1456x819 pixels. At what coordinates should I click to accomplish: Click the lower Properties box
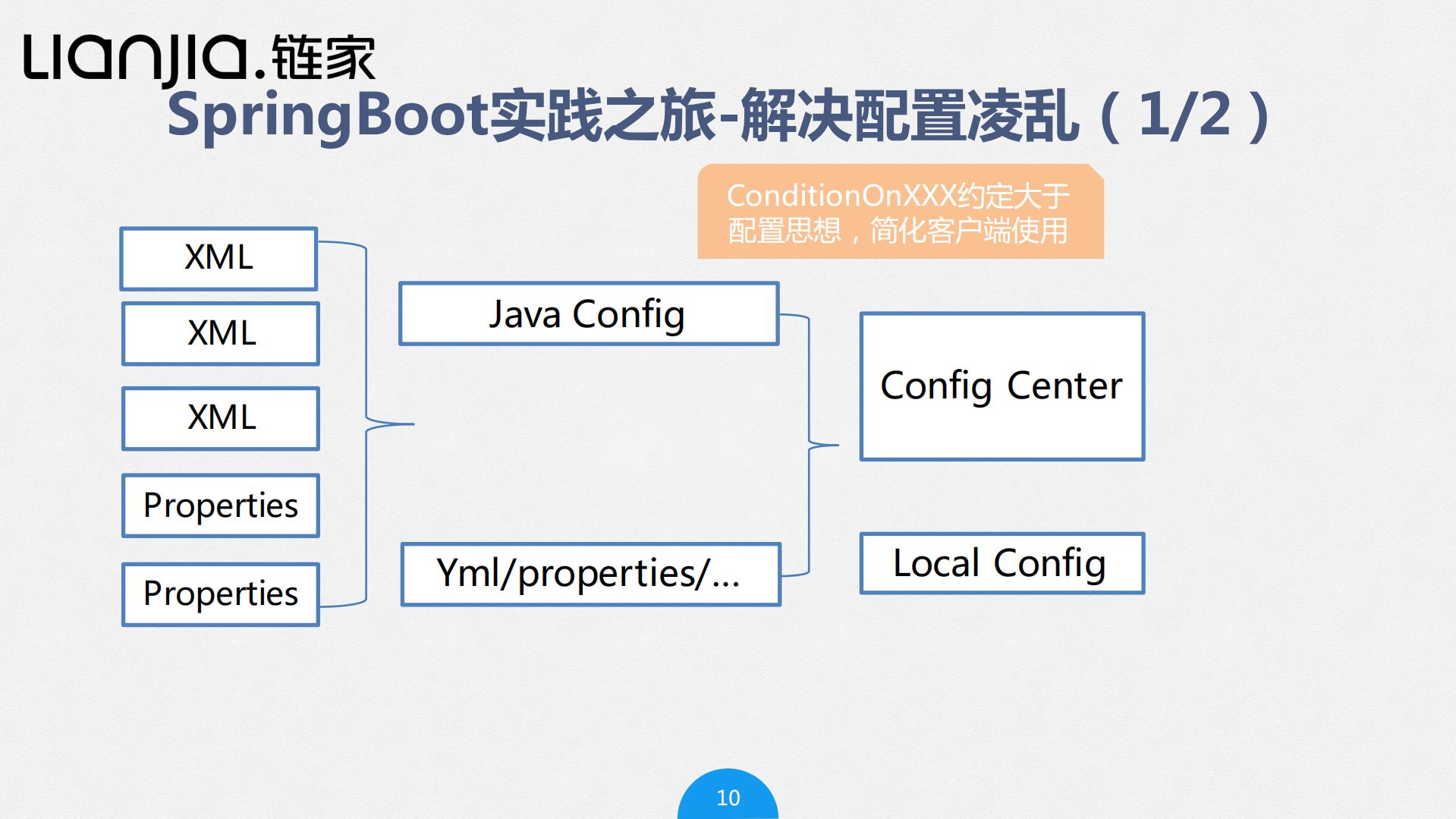tap(220, 594)
